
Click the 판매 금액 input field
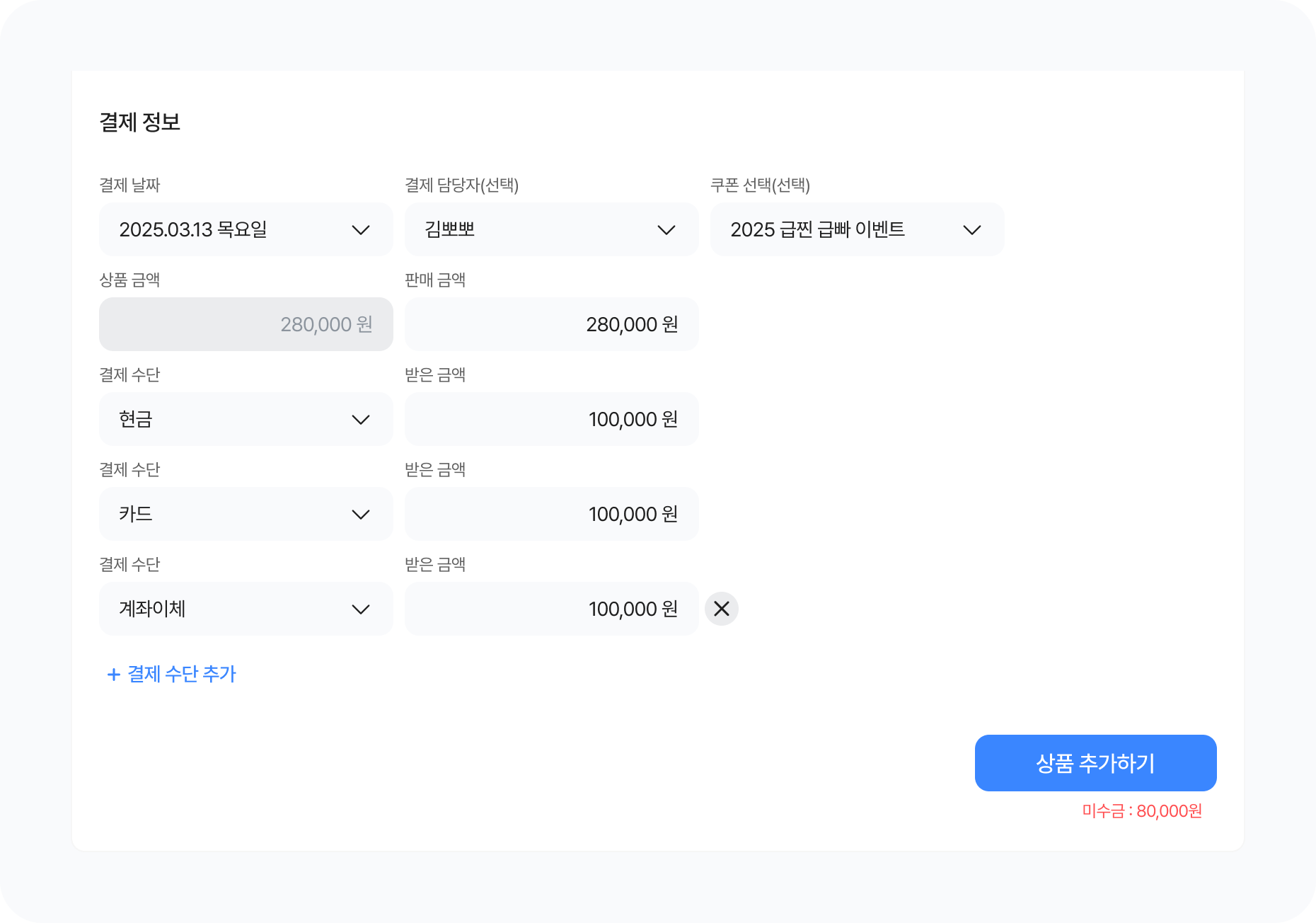pos(551,324)
